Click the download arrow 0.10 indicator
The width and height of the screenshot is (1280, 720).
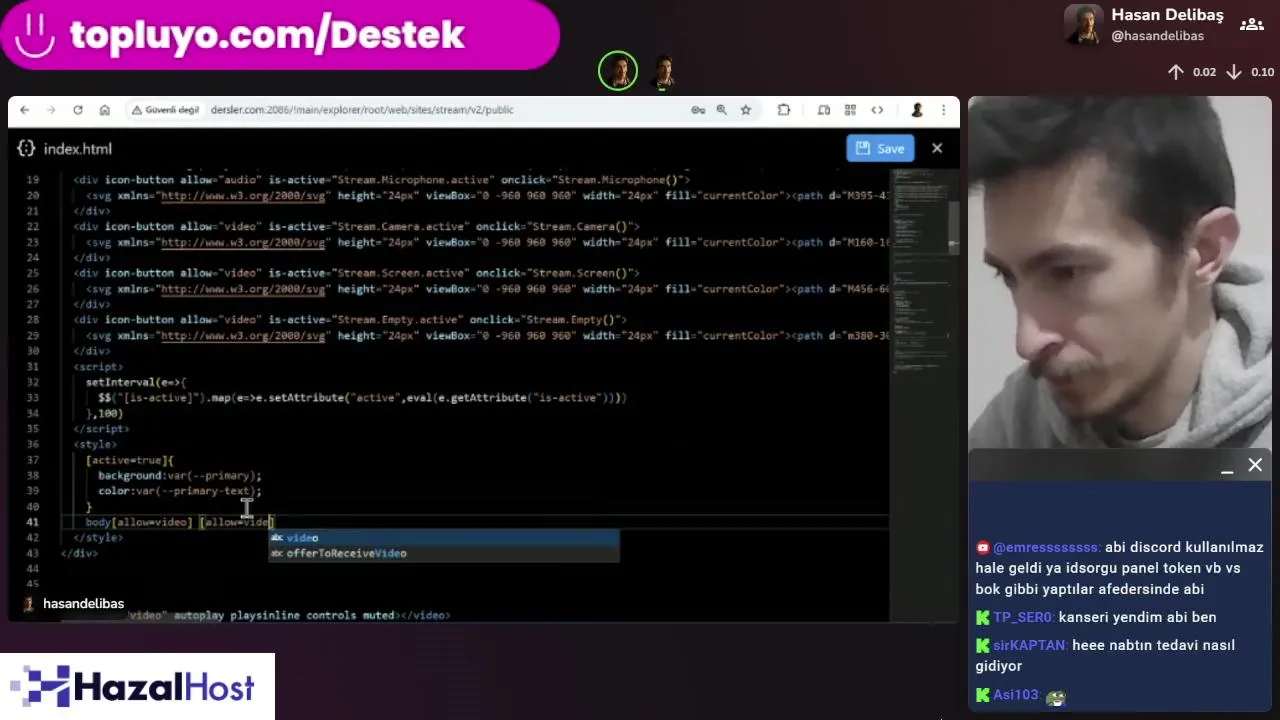1250,72
